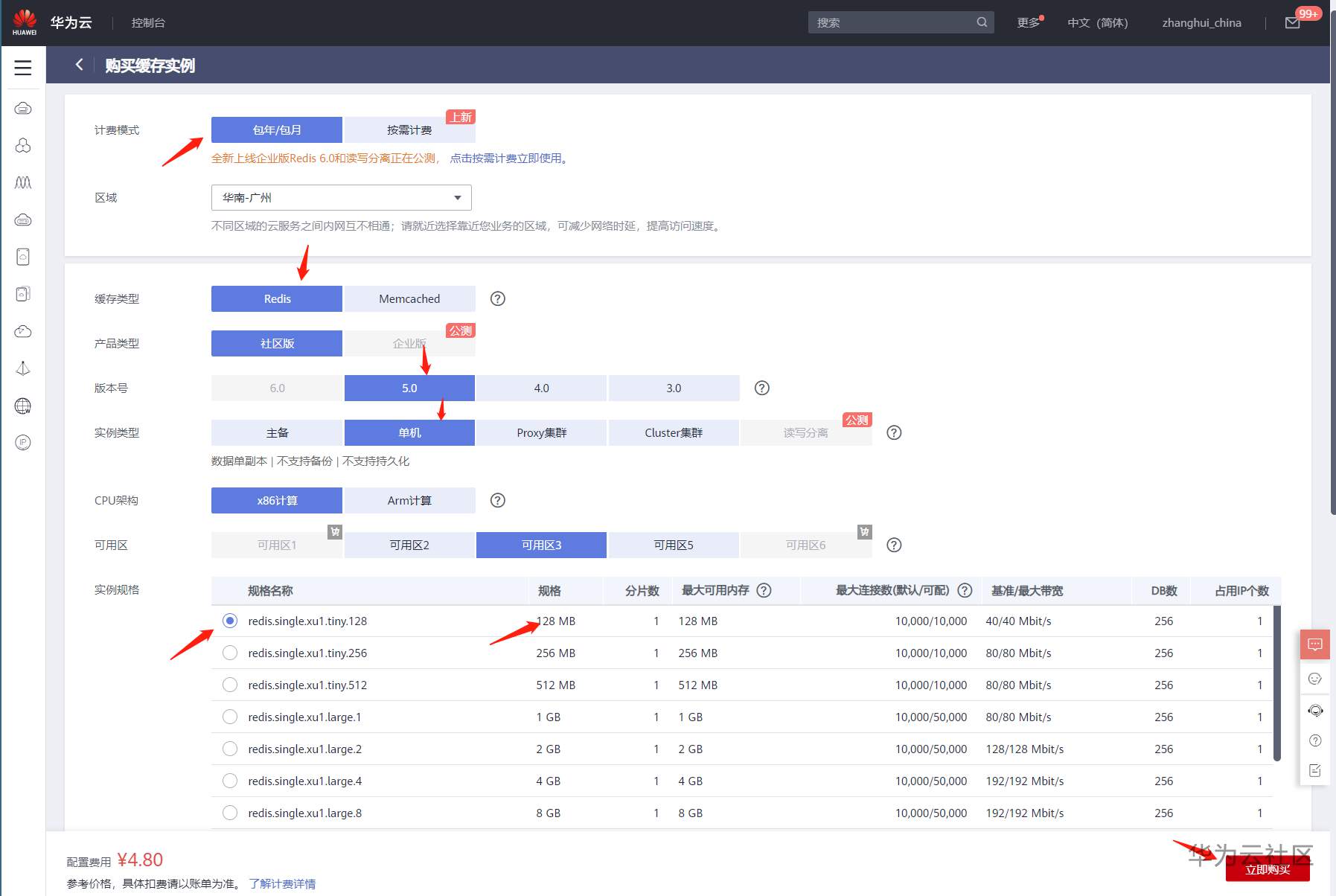The width and height of the screenshot is (1336, 896).
Task: Select Proxy集群 instance type
Action: [542, 432]
